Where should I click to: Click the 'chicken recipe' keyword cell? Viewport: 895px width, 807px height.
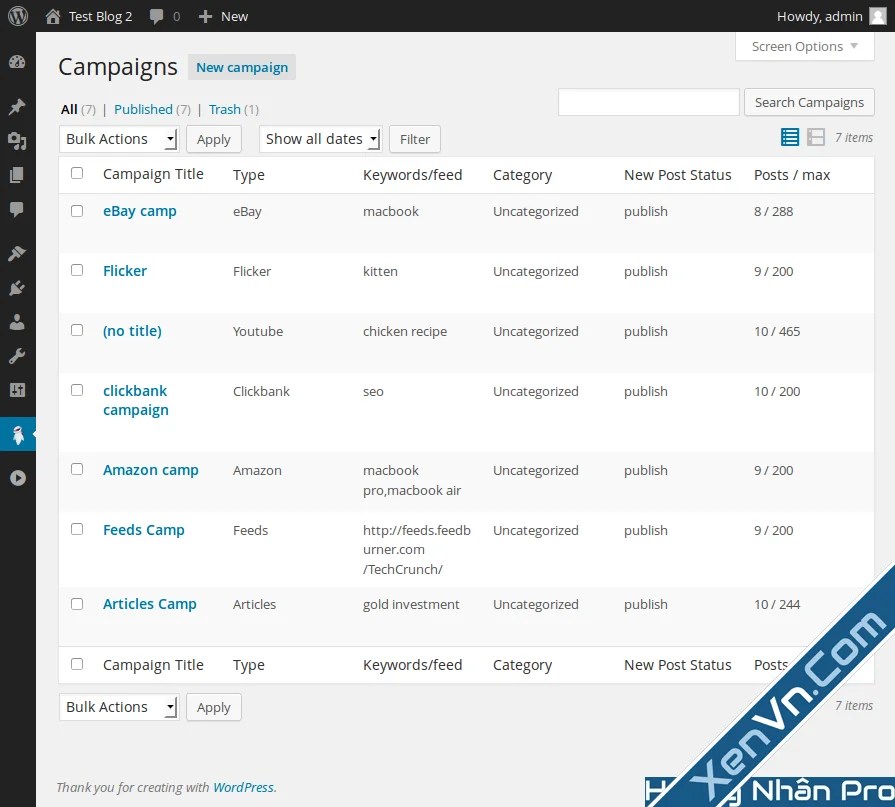pos(405,332)
